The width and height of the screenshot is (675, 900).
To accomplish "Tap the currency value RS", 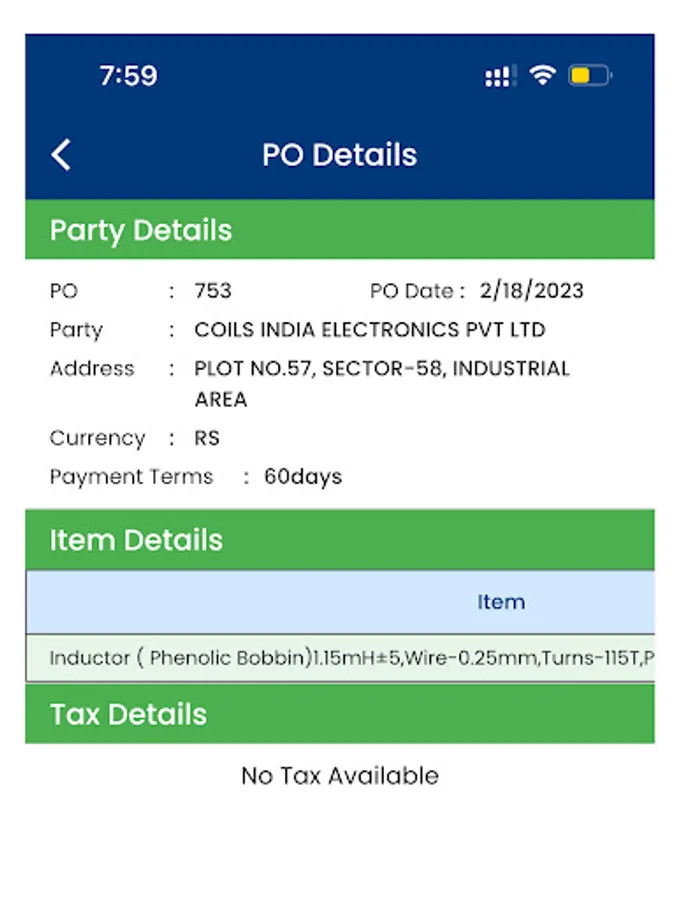I will [x=207, y=438].
